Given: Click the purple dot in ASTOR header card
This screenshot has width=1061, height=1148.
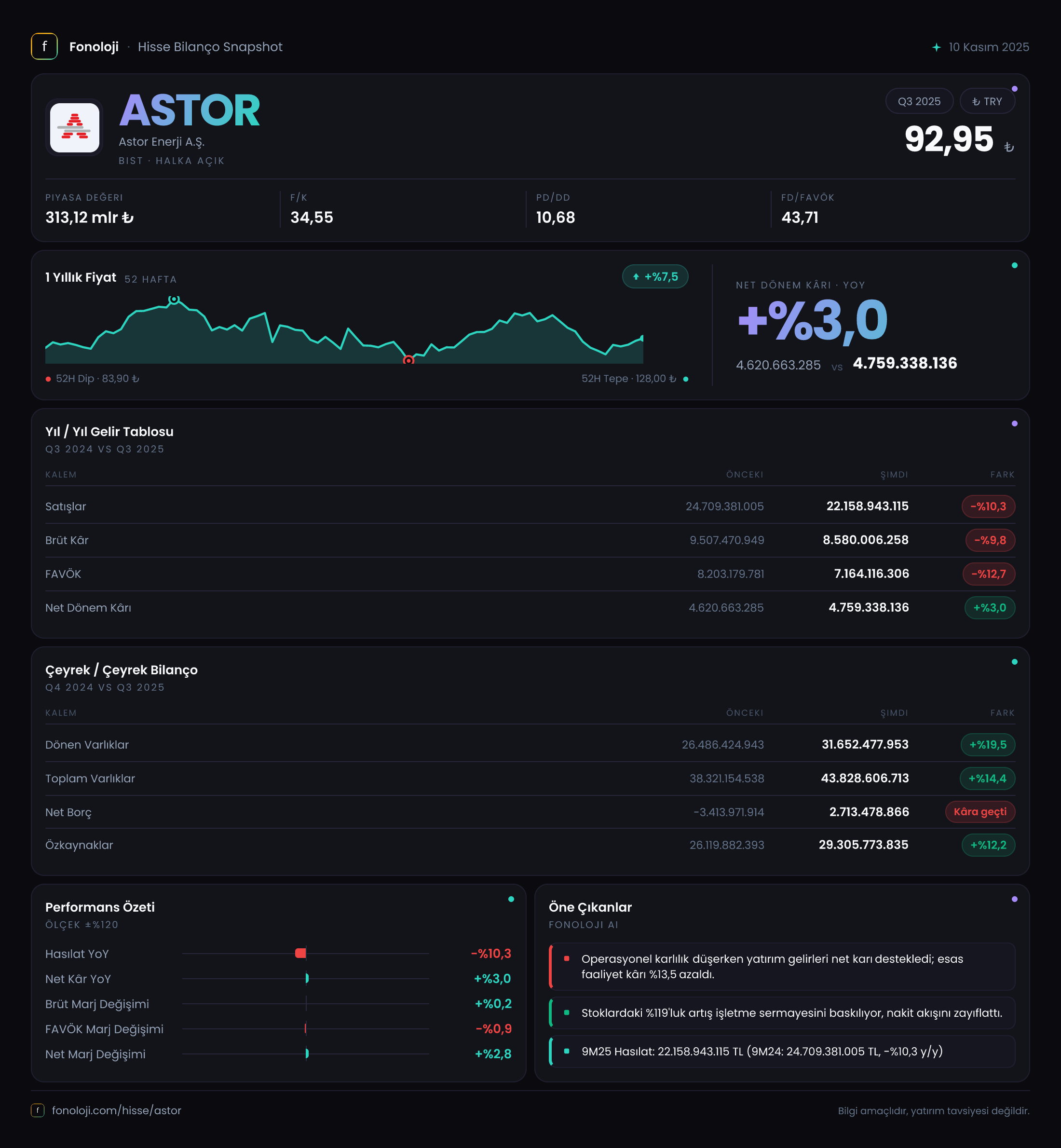Looking at the screenshot, I should [x=1015, y=89].
